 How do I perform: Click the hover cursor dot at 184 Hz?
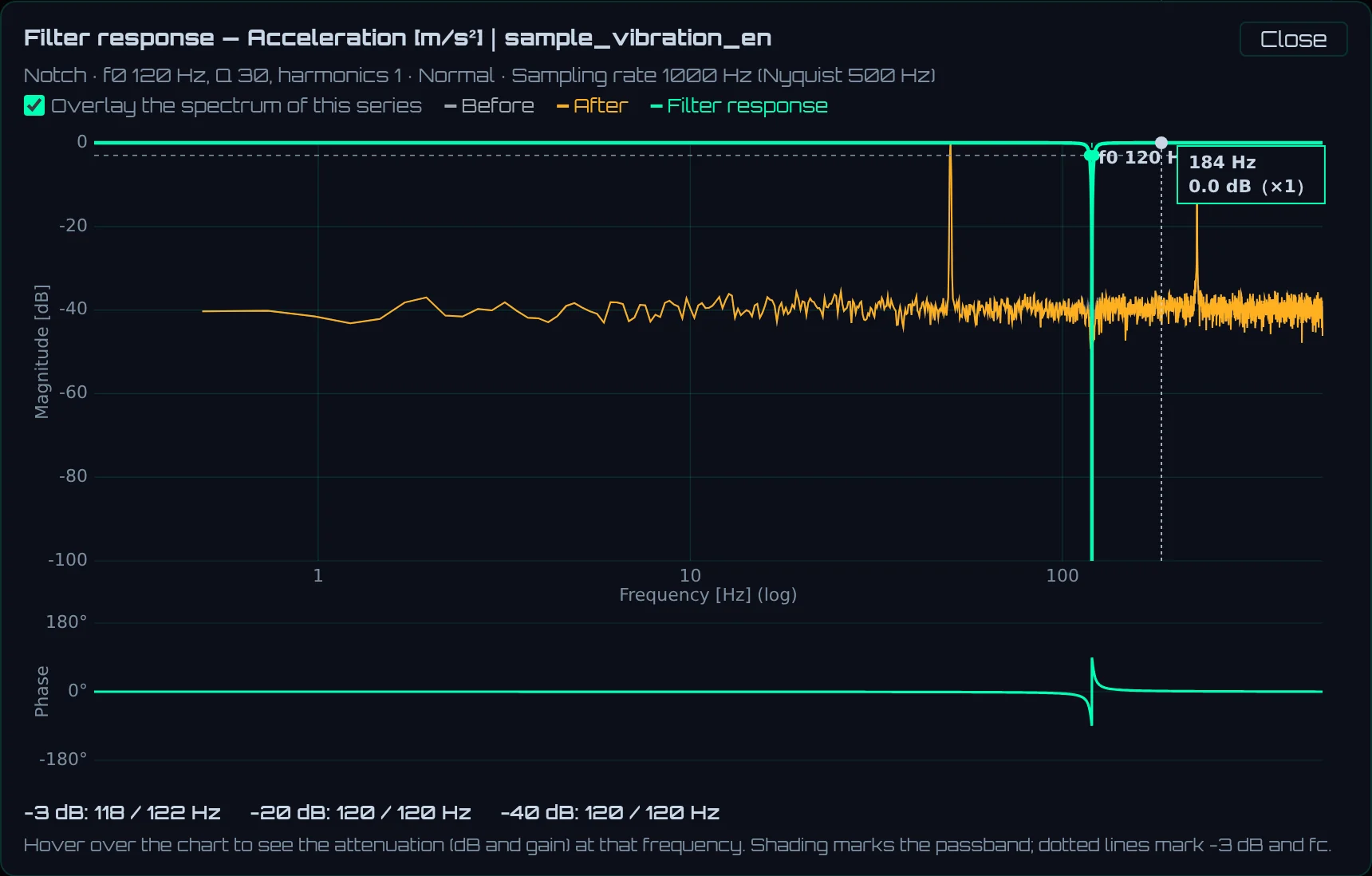[x=1161, y=143]
